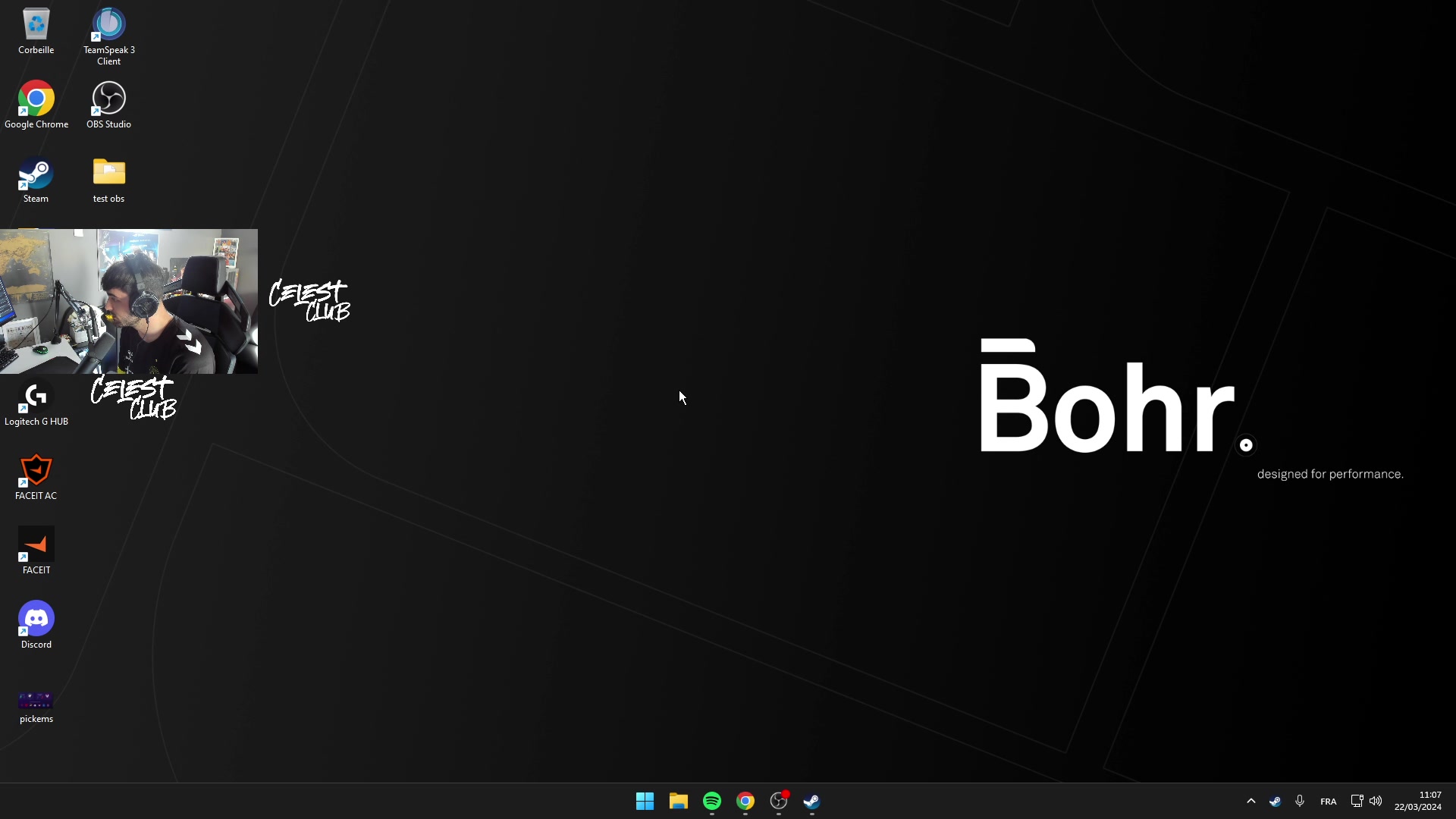Open File Explorer from the taskbar
This screenshot has width=1456, height=819.
[x=678, y=801]
